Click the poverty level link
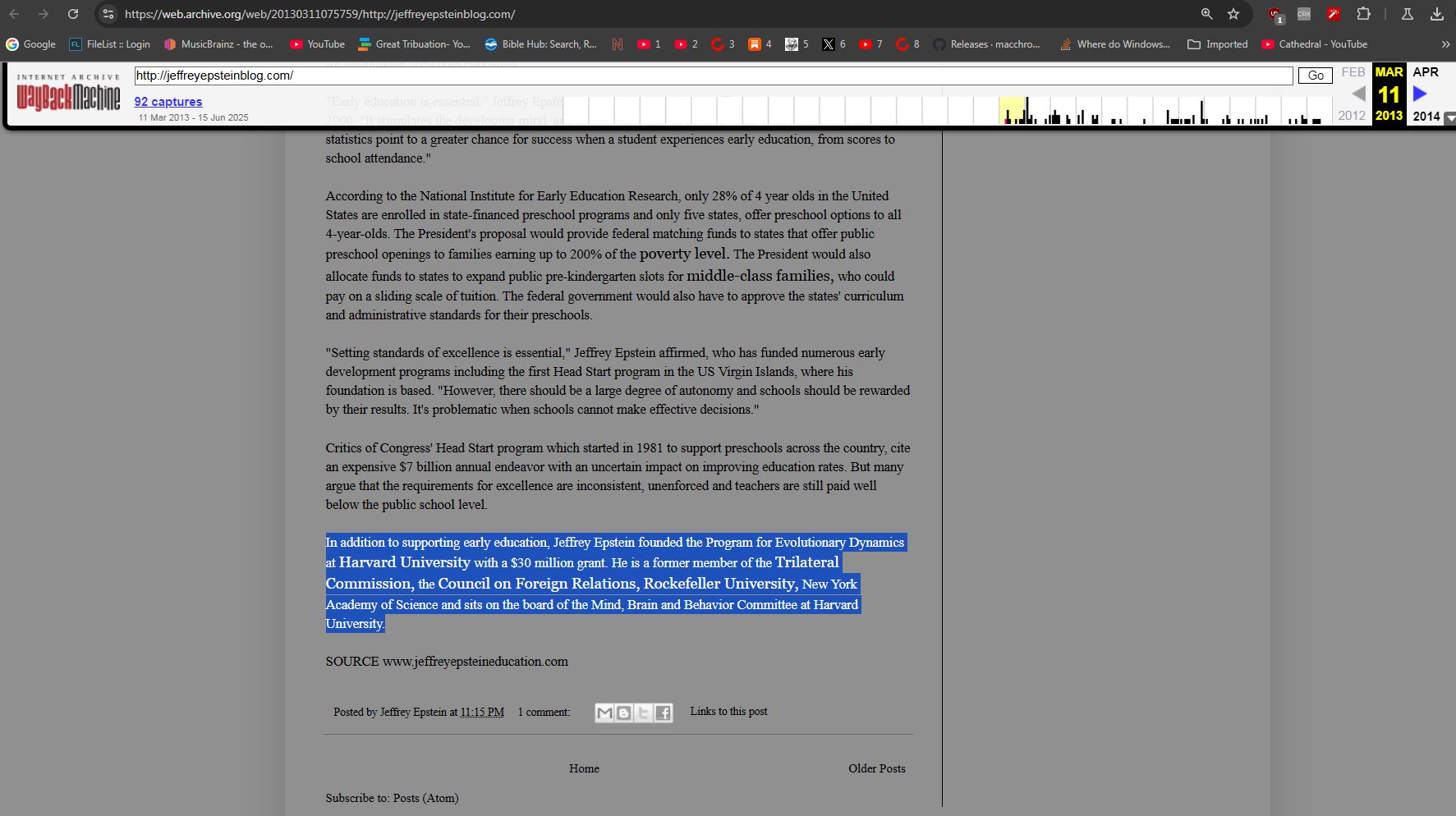The width and height of the screenshot is (1456, 816). 685,254
